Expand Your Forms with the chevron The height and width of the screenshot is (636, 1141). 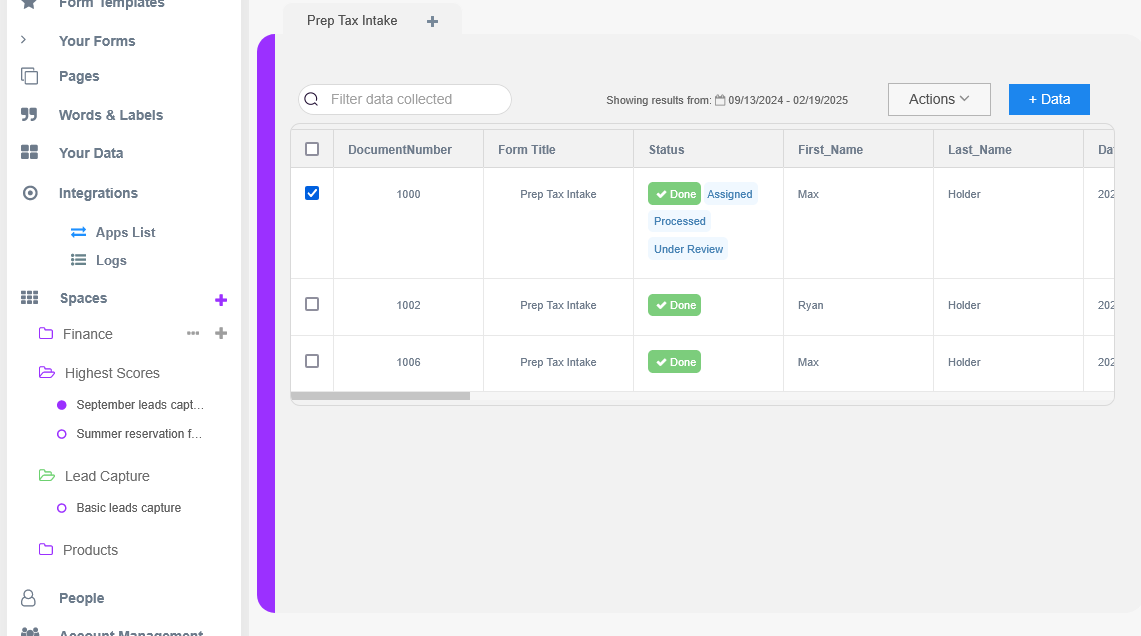click(x=24, y=40)
